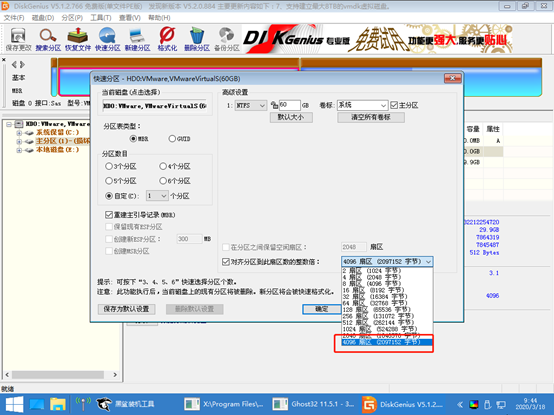This screenshot has width=554, height=415.
Task: Open the 快速分区 toolbar icon
Action: 107,39
